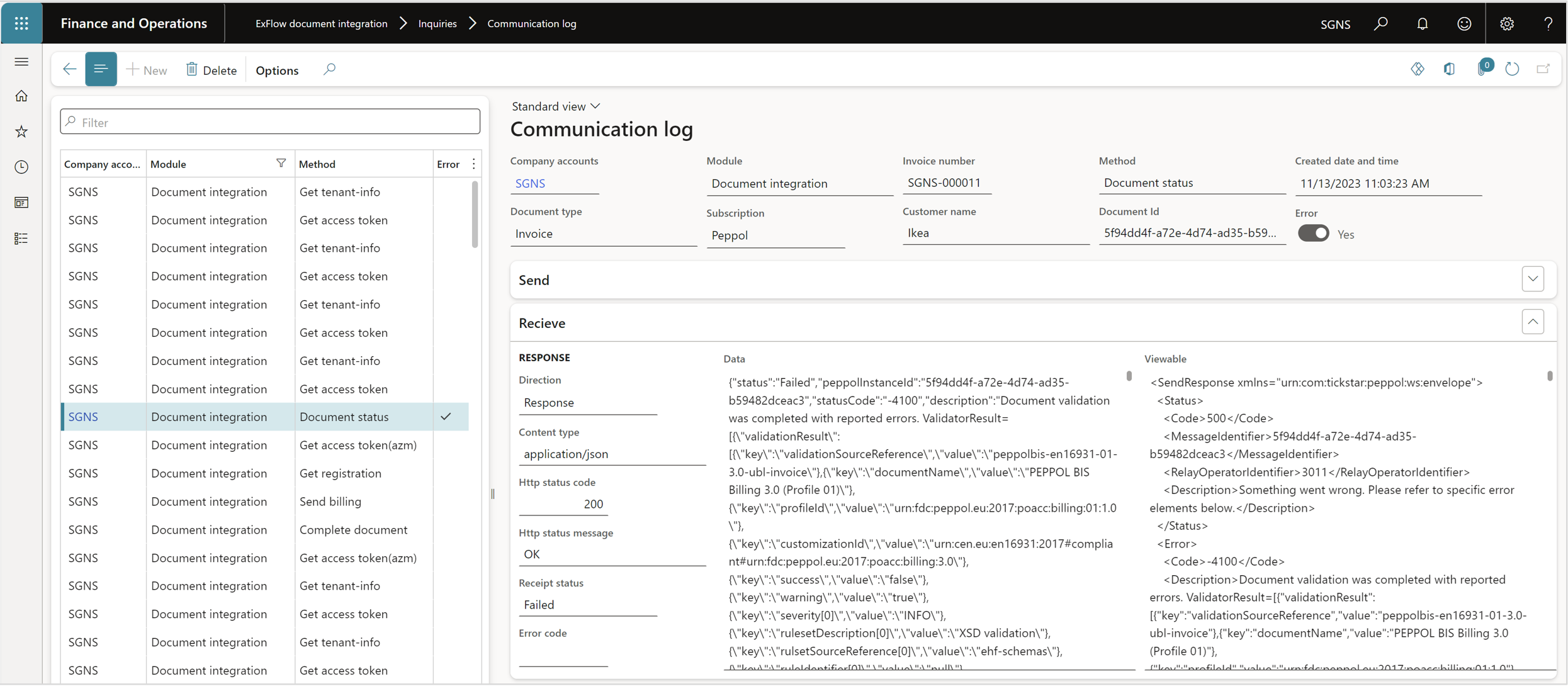This screenshot has width=1568, height=691.
Task: Click the Direction field Response
Action: click(588, 403)
